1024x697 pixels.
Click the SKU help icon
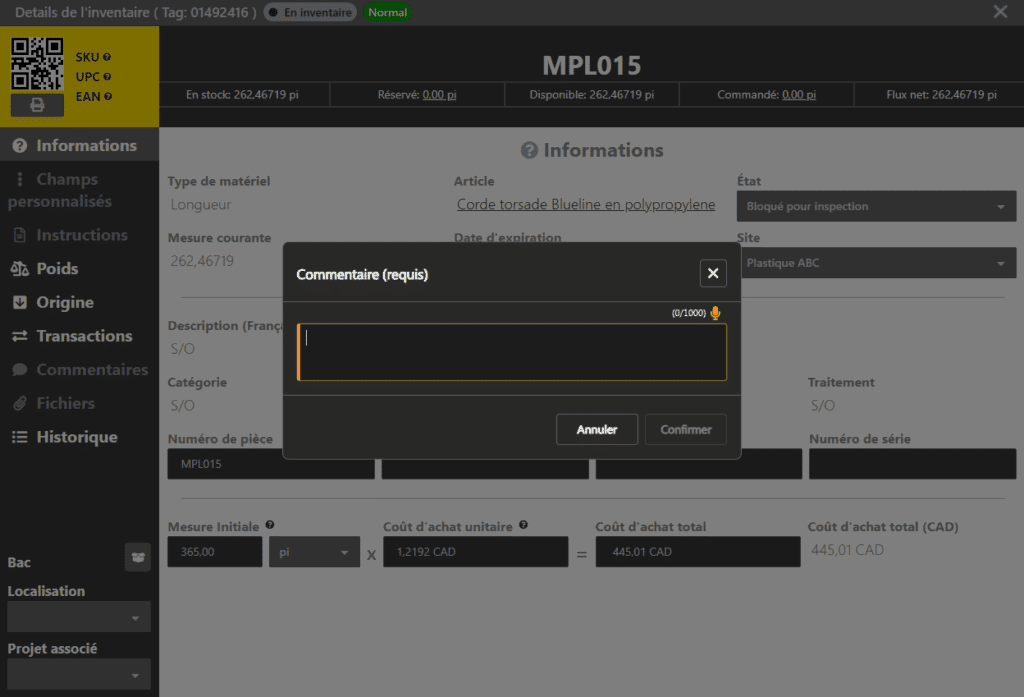pyautogui.click(x=107, y=57)
